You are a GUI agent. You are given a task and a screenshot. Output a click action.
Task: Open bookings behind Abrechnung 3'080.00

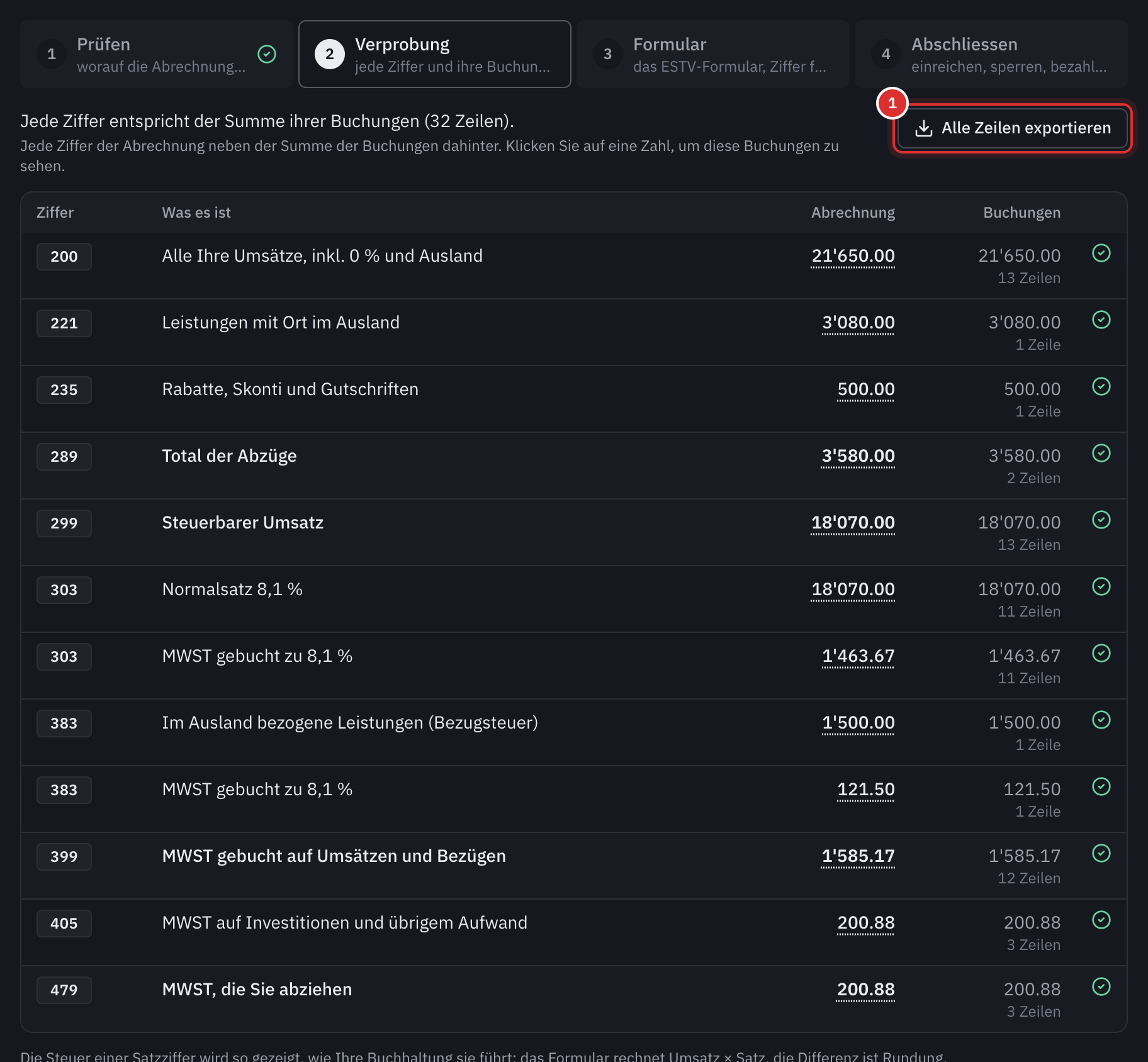[858, 323]
